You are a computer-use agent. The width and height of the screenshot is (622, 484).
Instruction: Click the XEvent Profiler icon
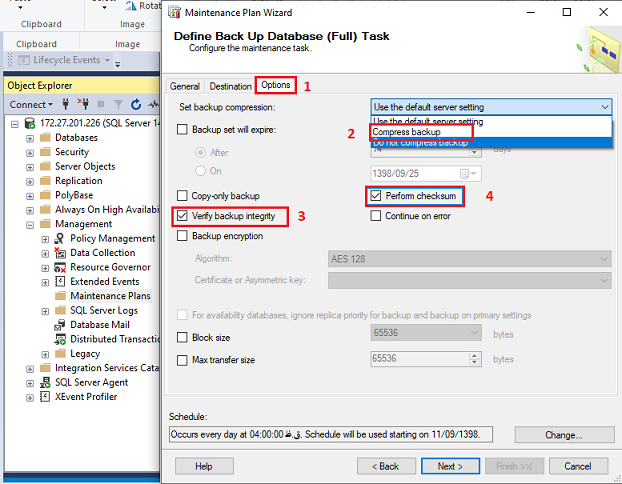tap(44, 397)
